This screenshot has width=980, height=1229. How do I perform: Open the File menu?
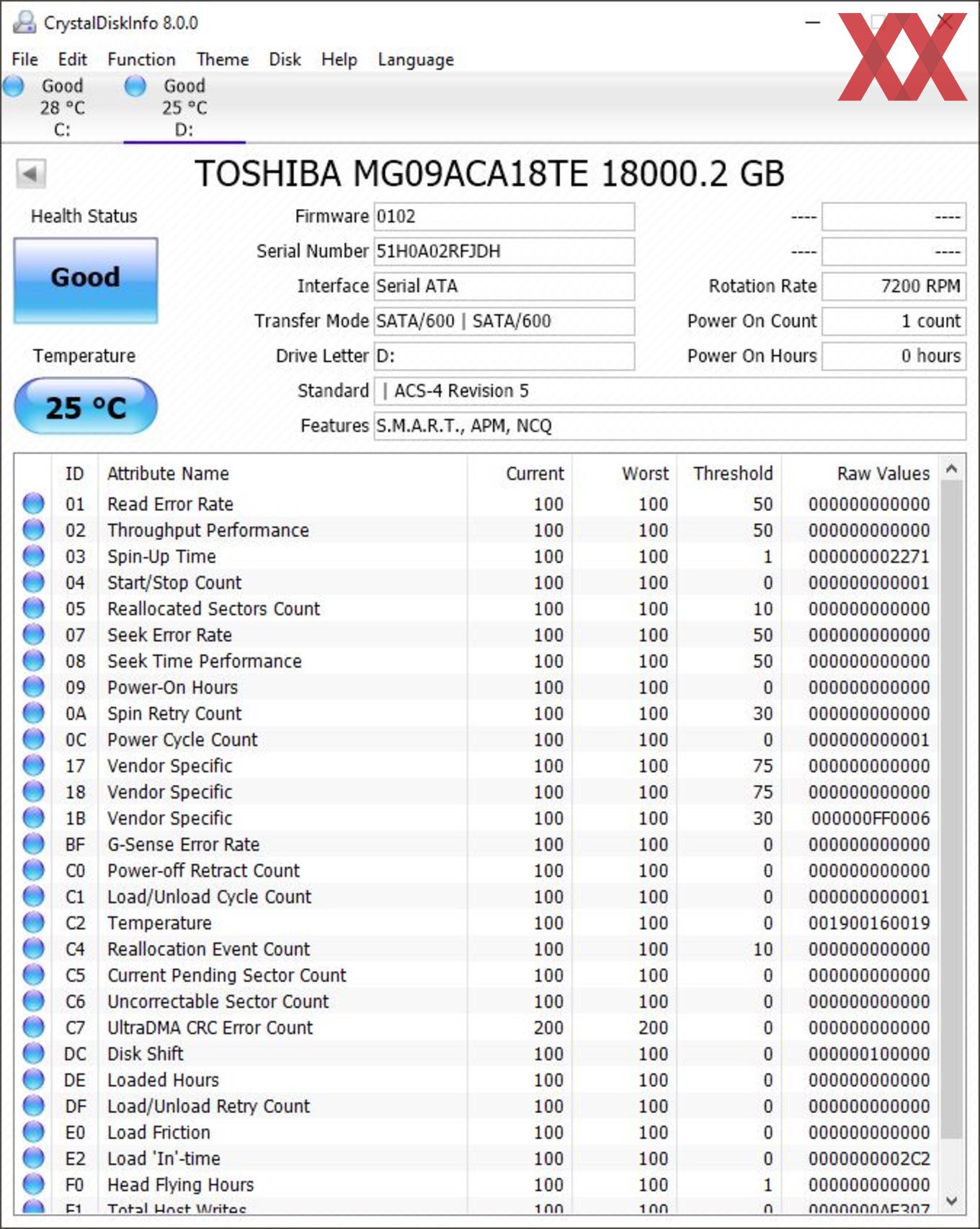pyautogui.click(x=25, y=59)
